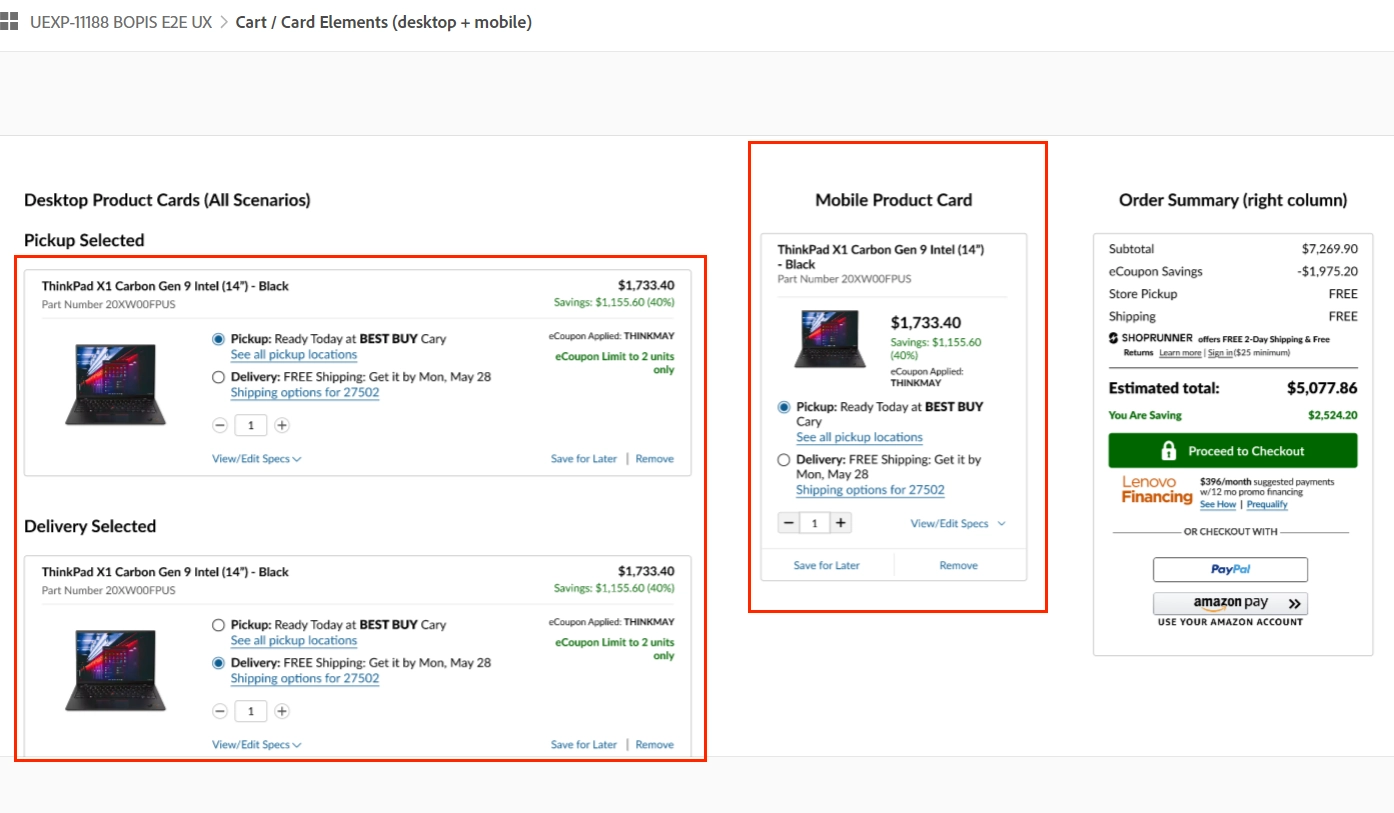
Task: Remove the item in Delivery Selected card
Action: 655,745
